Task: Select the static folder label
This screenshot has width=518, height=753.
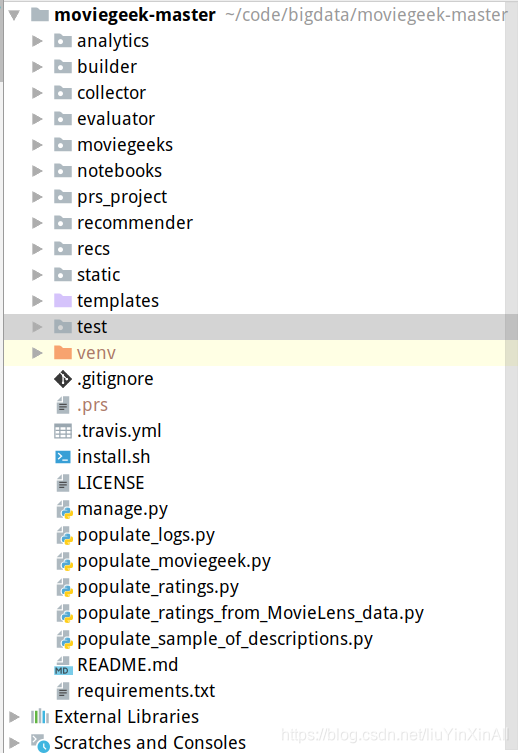Action: [98, 275]
